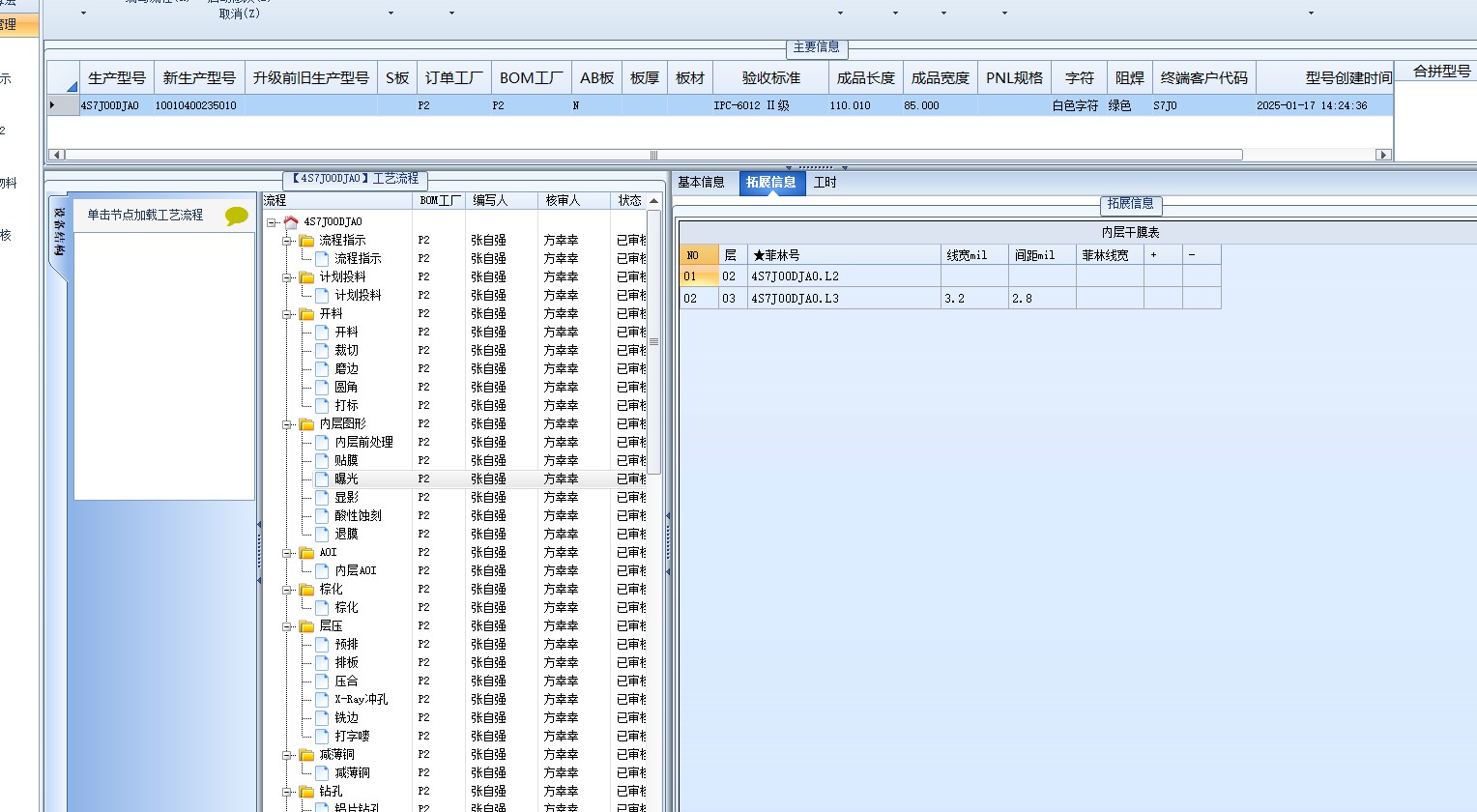Viewport: 1477px width, 812px height.
Task: Click document icon of 曝光 step
Action: 322,479
